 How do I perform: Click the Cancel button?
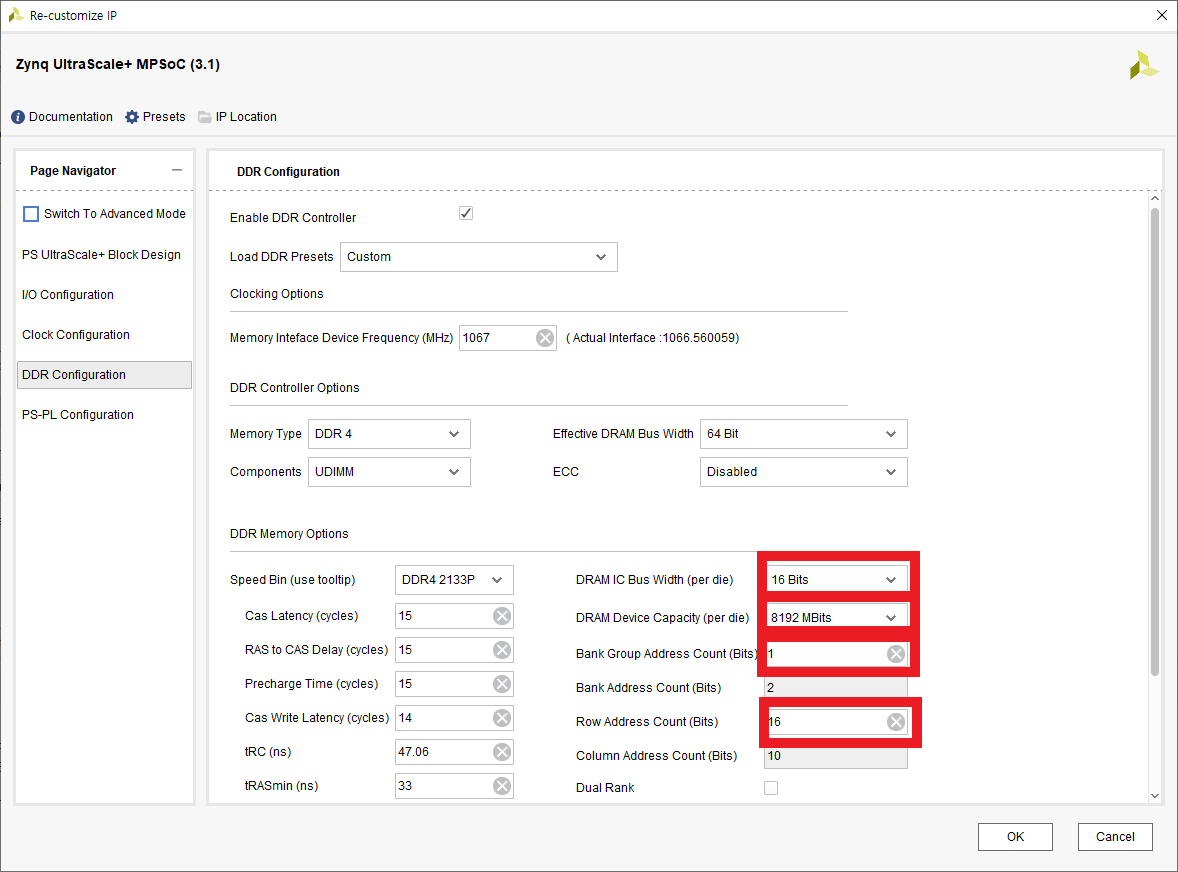1115,837
